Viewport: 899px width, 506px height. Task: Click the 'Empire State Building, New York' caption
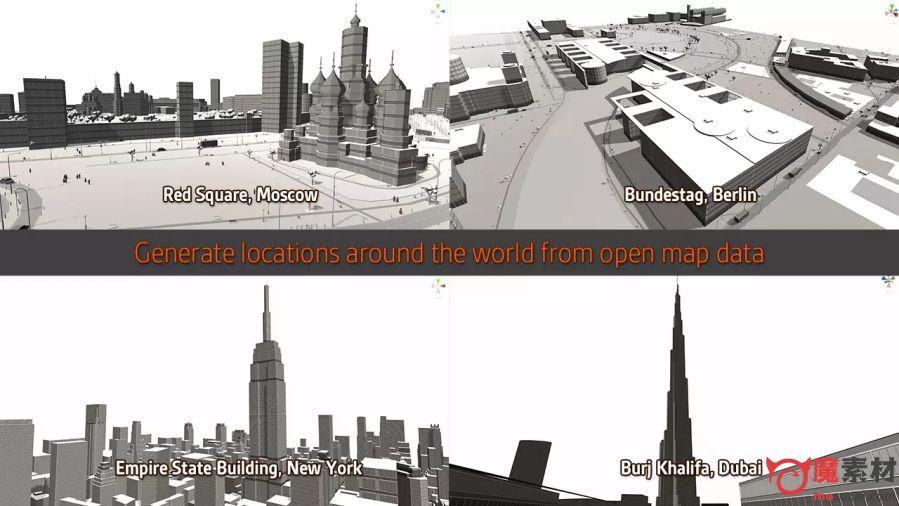[239, 468]
